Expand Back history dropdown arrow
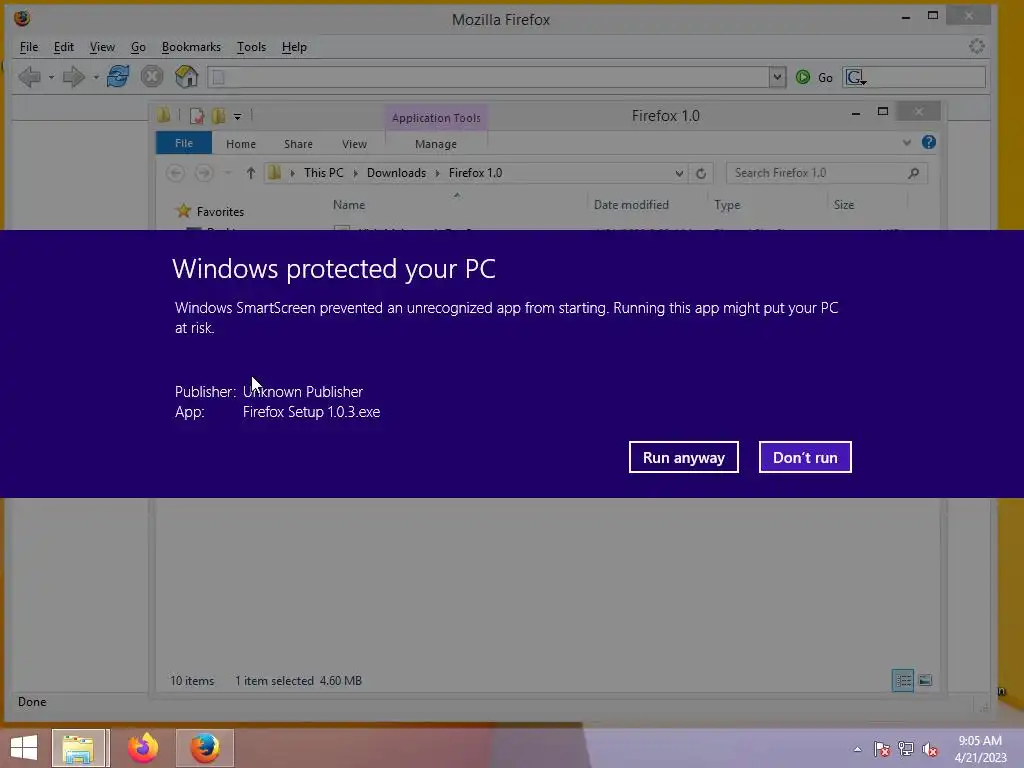1024x768 pixels. point(51,78)
